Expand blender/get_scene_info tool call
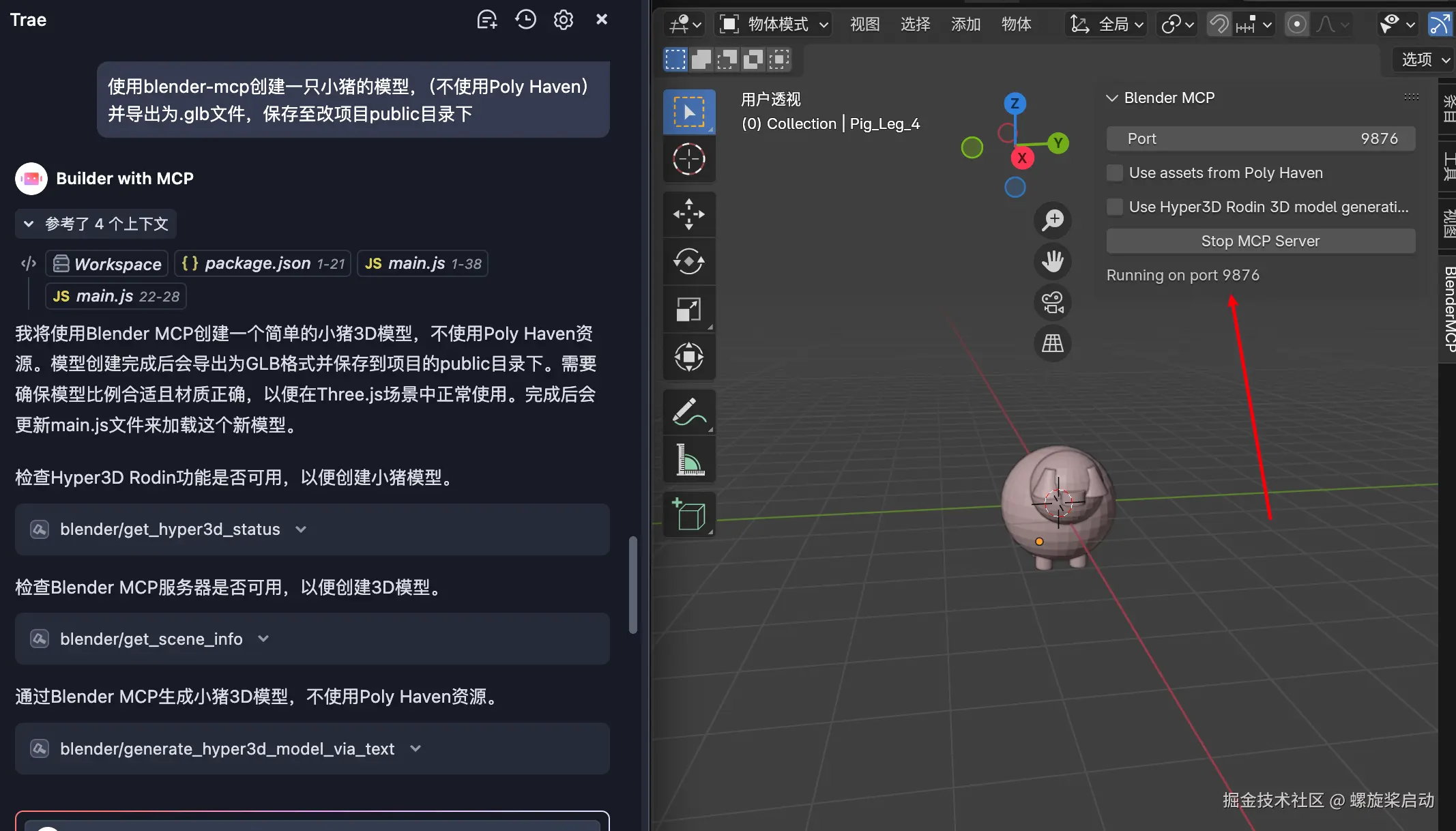Viewport: 1456px width, 831px height. [263, 639]
